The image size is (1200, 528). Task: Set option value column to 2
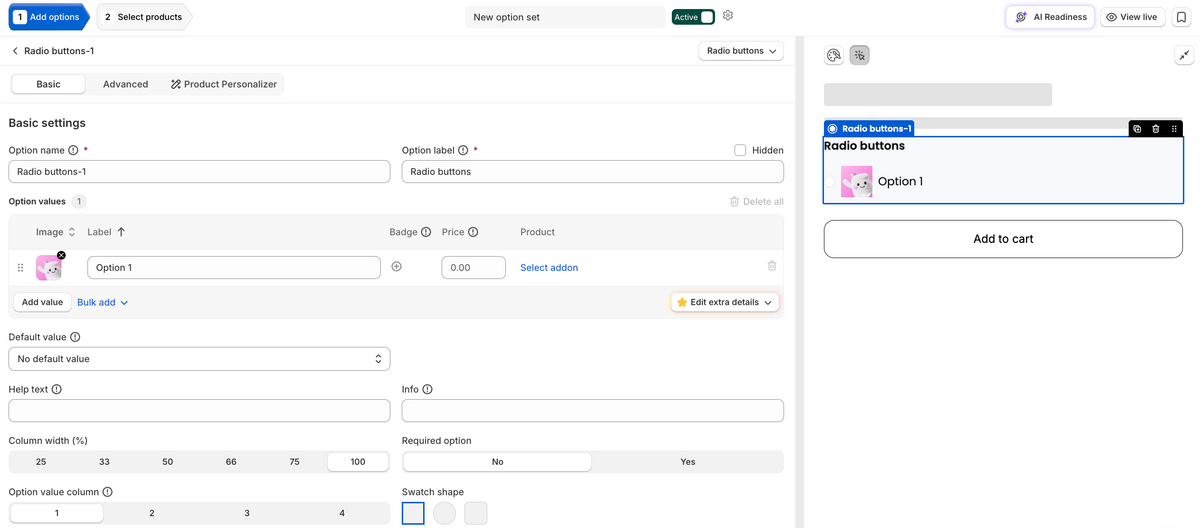(152, 513)
